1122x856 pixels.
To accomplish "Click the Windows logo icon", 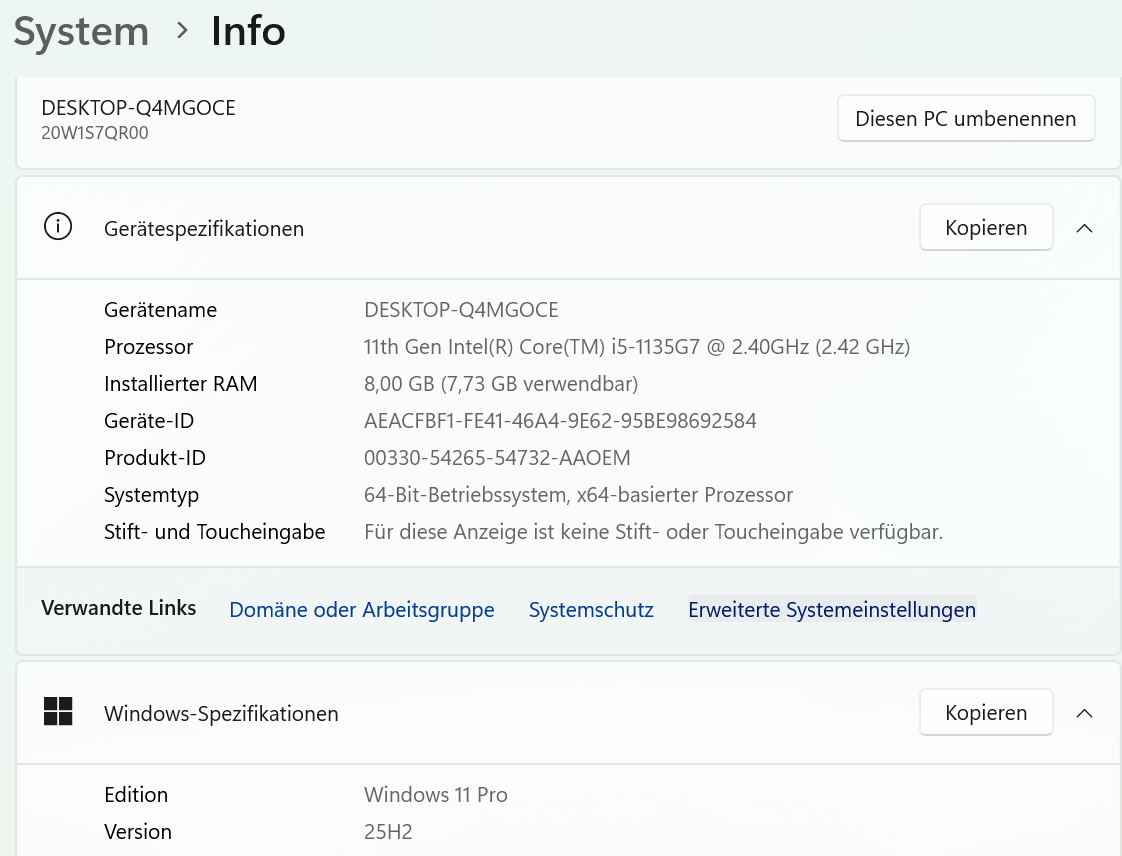I will [58, 711].
